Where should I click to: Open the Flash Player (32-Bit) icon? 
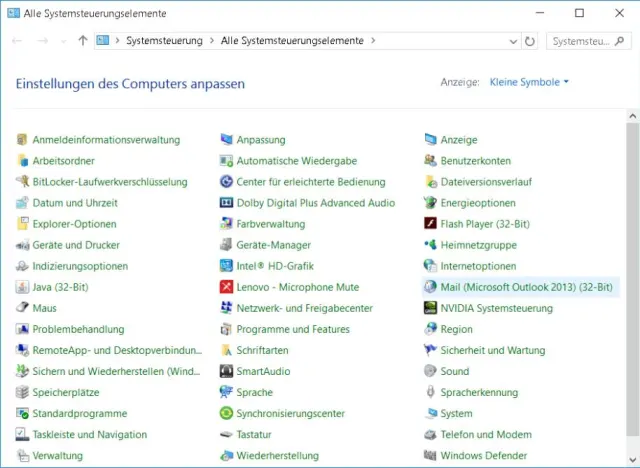pyautogui.click(x=431, y=224)
